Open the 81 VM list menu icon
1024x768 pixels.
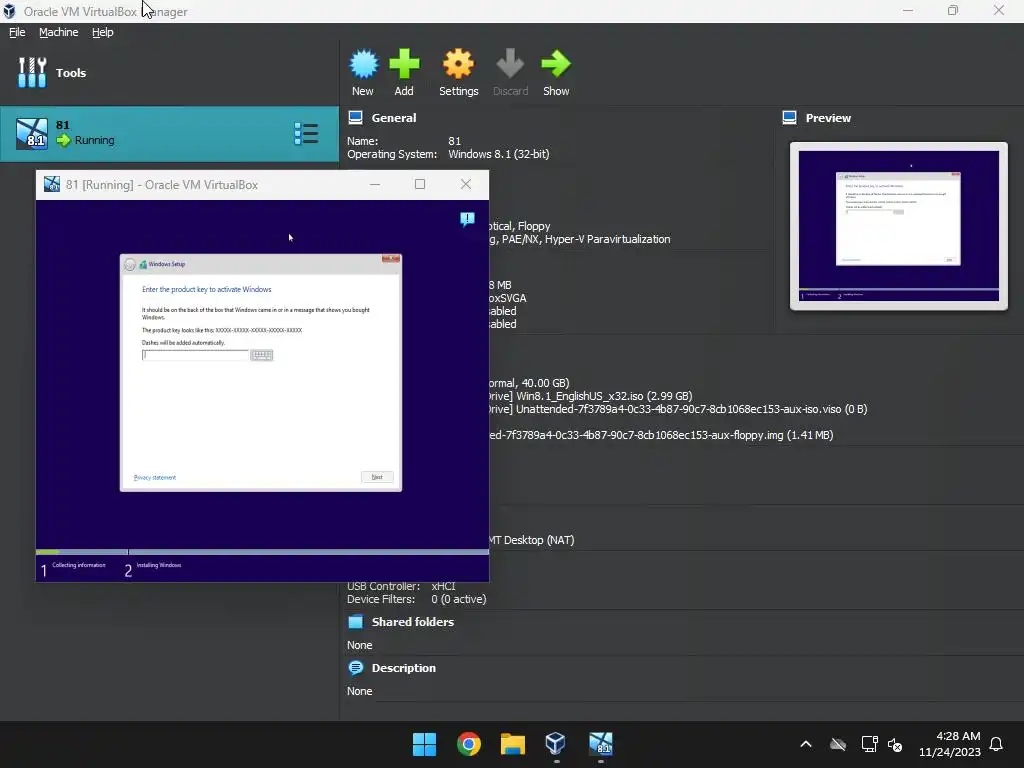tap(306, 134)
